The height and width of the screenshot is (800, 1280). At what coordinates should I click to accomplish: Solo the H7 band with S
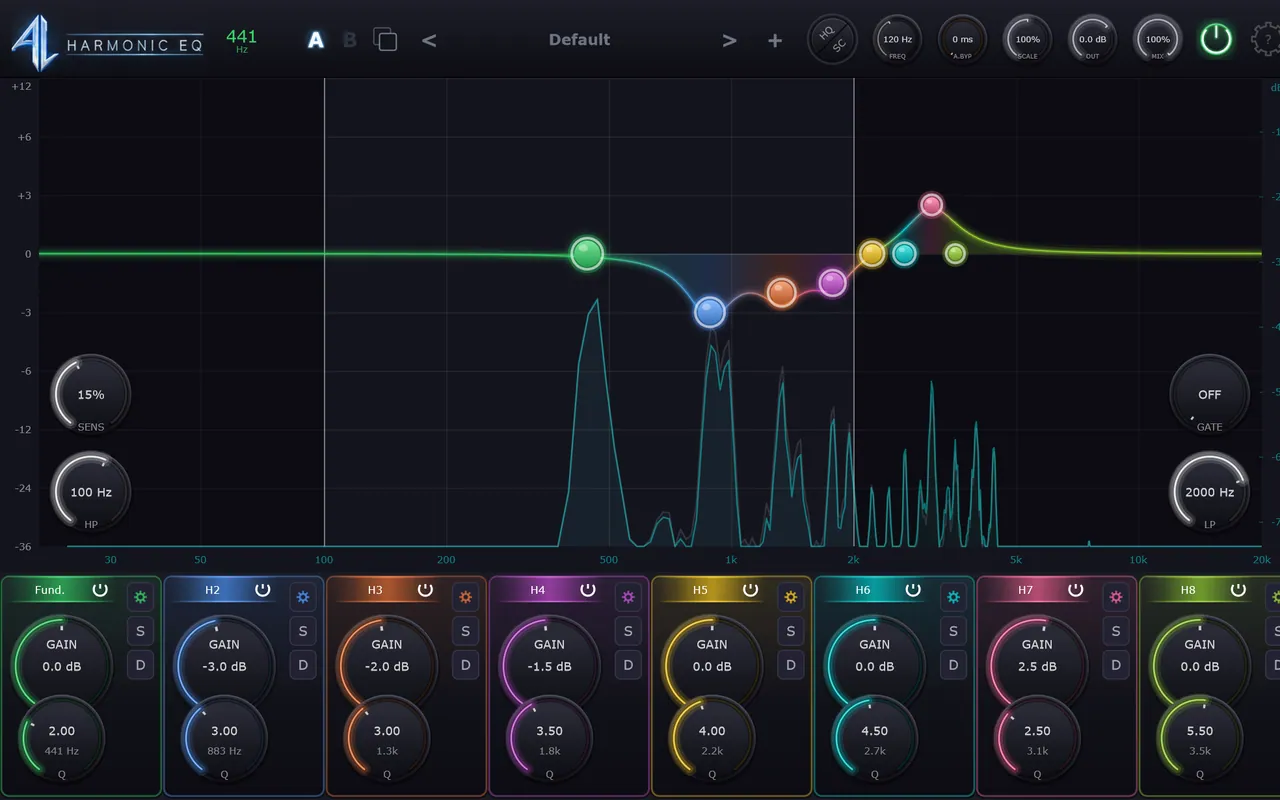[x=1116, y=631]
